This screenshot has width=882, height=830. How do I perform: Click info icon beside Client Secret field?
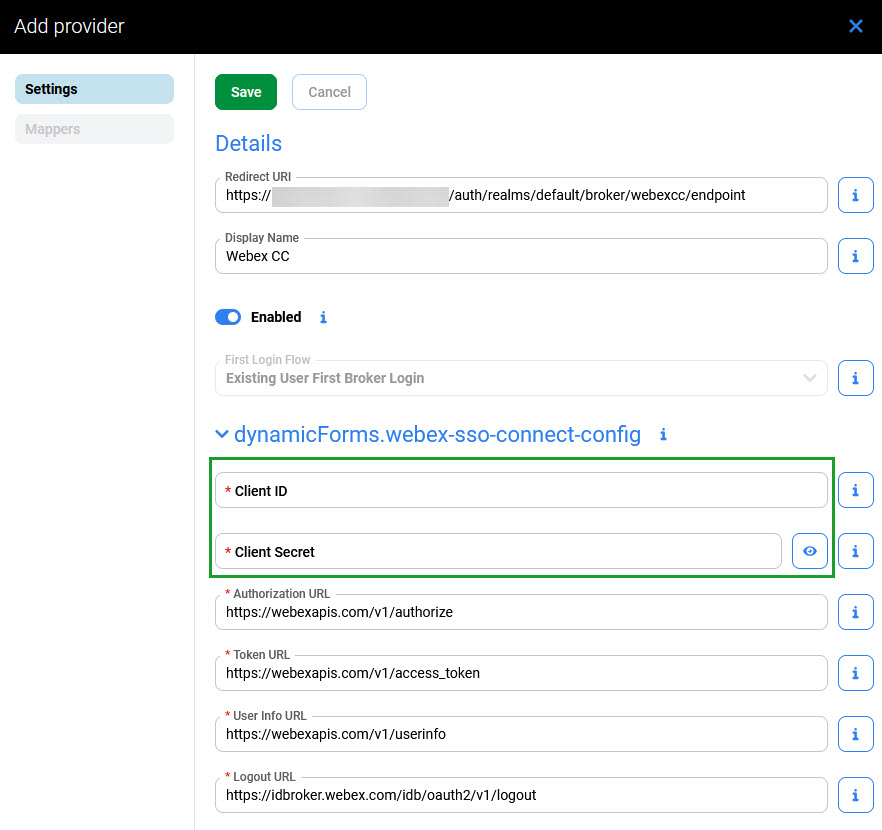point(855,551)
